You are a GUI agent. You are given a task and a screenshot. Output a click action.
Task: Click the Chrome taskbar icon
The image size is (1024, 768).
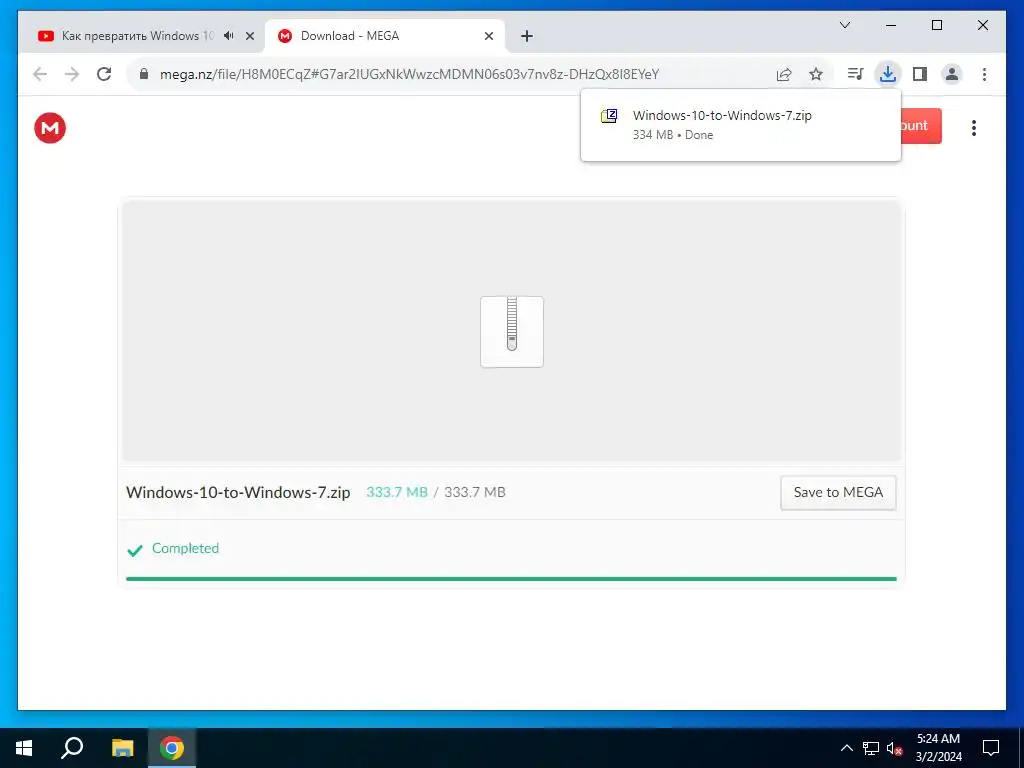tap(172, 748)
